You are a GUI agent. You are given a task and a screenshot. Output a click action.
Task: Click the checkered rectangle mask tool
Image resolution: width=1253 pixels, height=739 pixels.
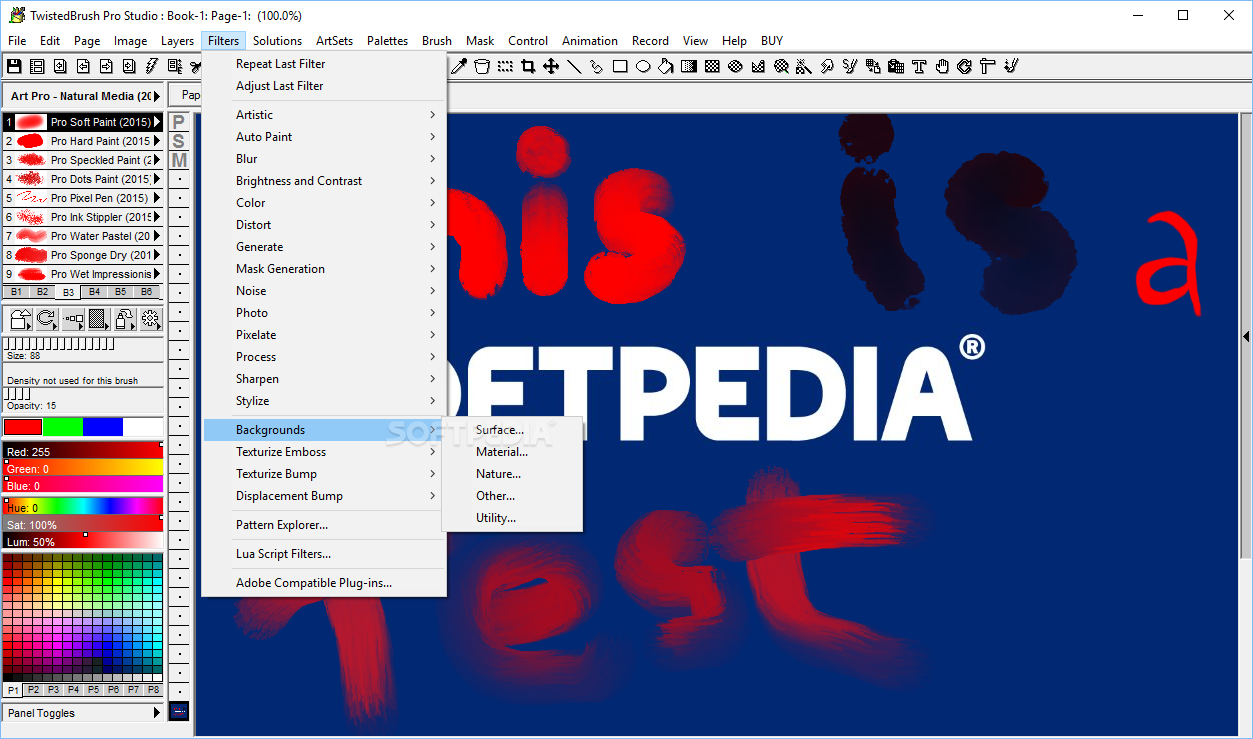point(712,66)
